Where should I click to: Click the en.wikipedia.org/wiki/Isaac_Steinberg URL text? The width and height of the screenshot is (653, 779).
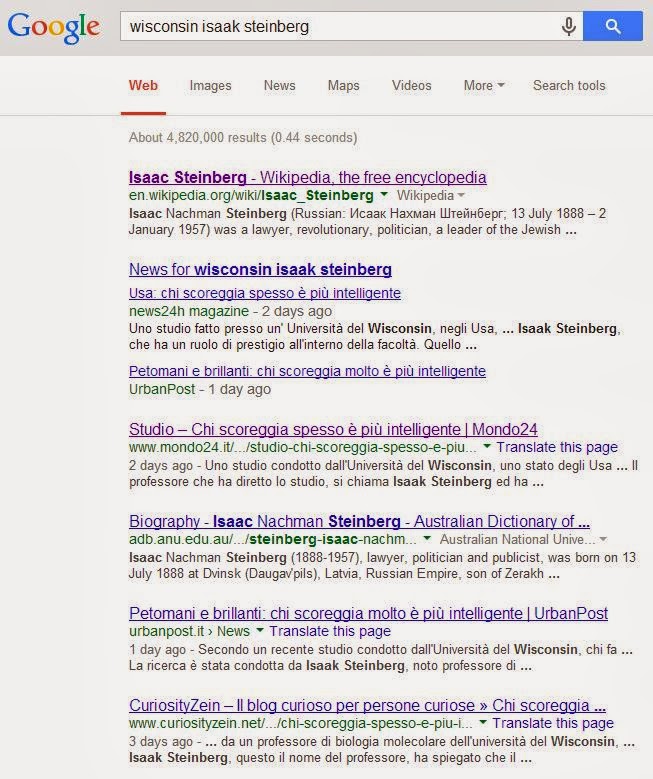pos(251,195)
